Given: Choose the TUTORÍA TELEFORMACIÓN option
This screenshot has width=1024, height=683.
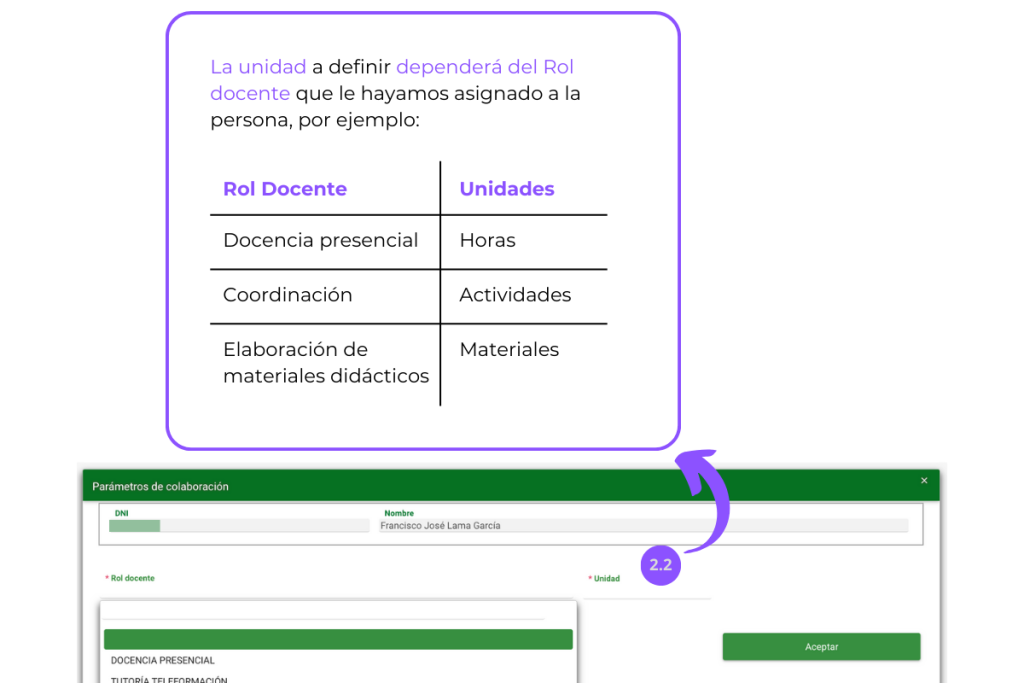Looking at the screenshot, I should [168, 678].
